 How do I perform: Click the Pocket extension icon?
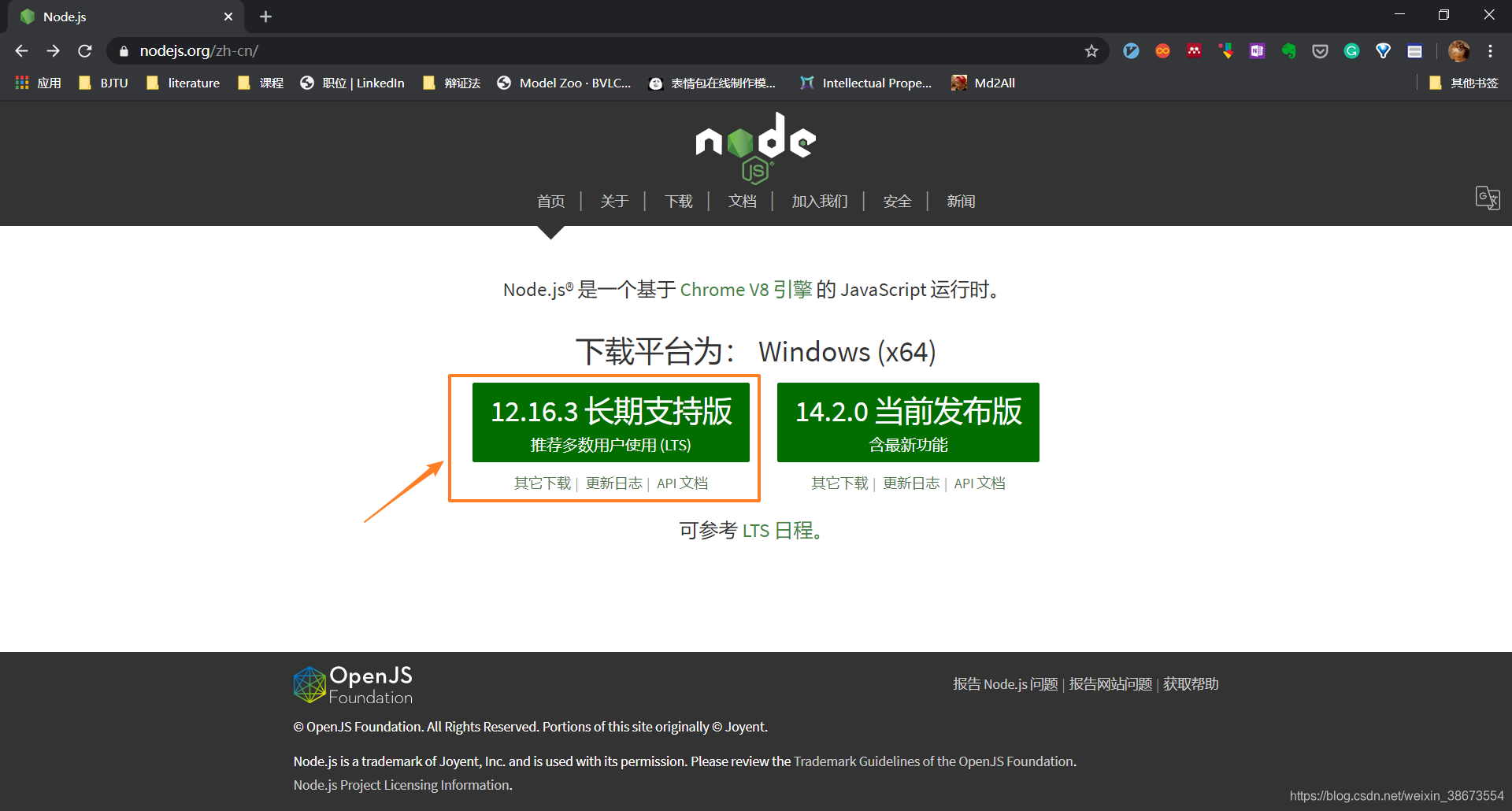(x=1320, y=51)
